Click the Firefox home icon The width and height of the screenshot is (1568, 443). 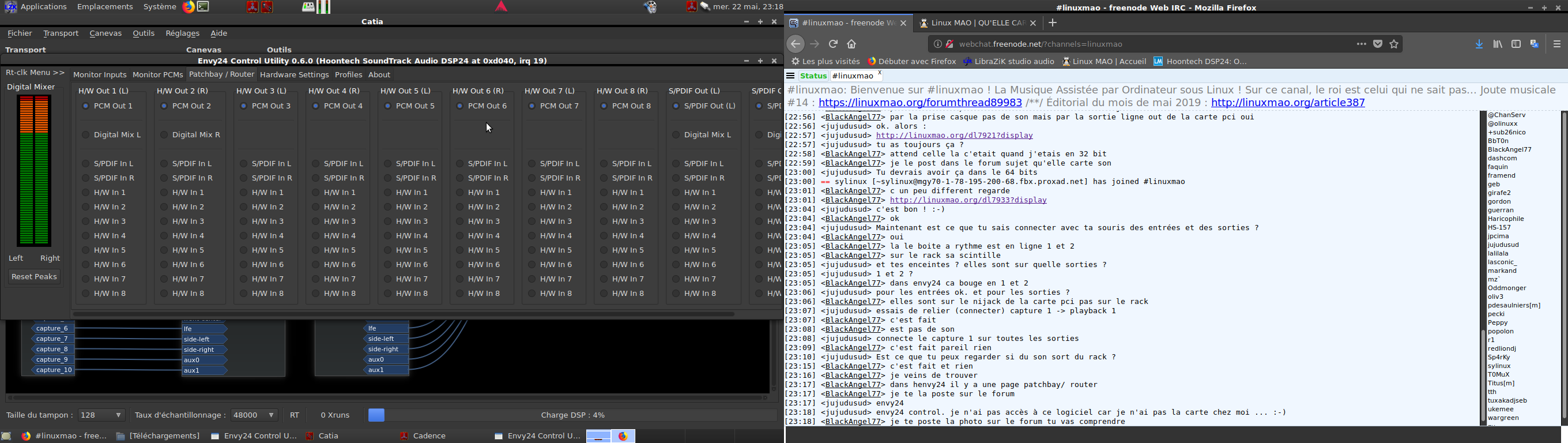pyautogui.click(x=851, y=44)
